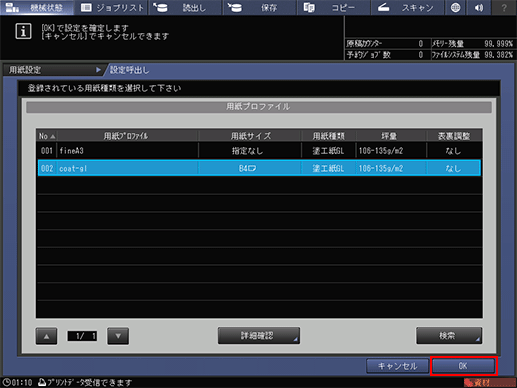This screenshot has width=517, height=388.
Task: Open the ジョブリスト tab
Action: 111,7
